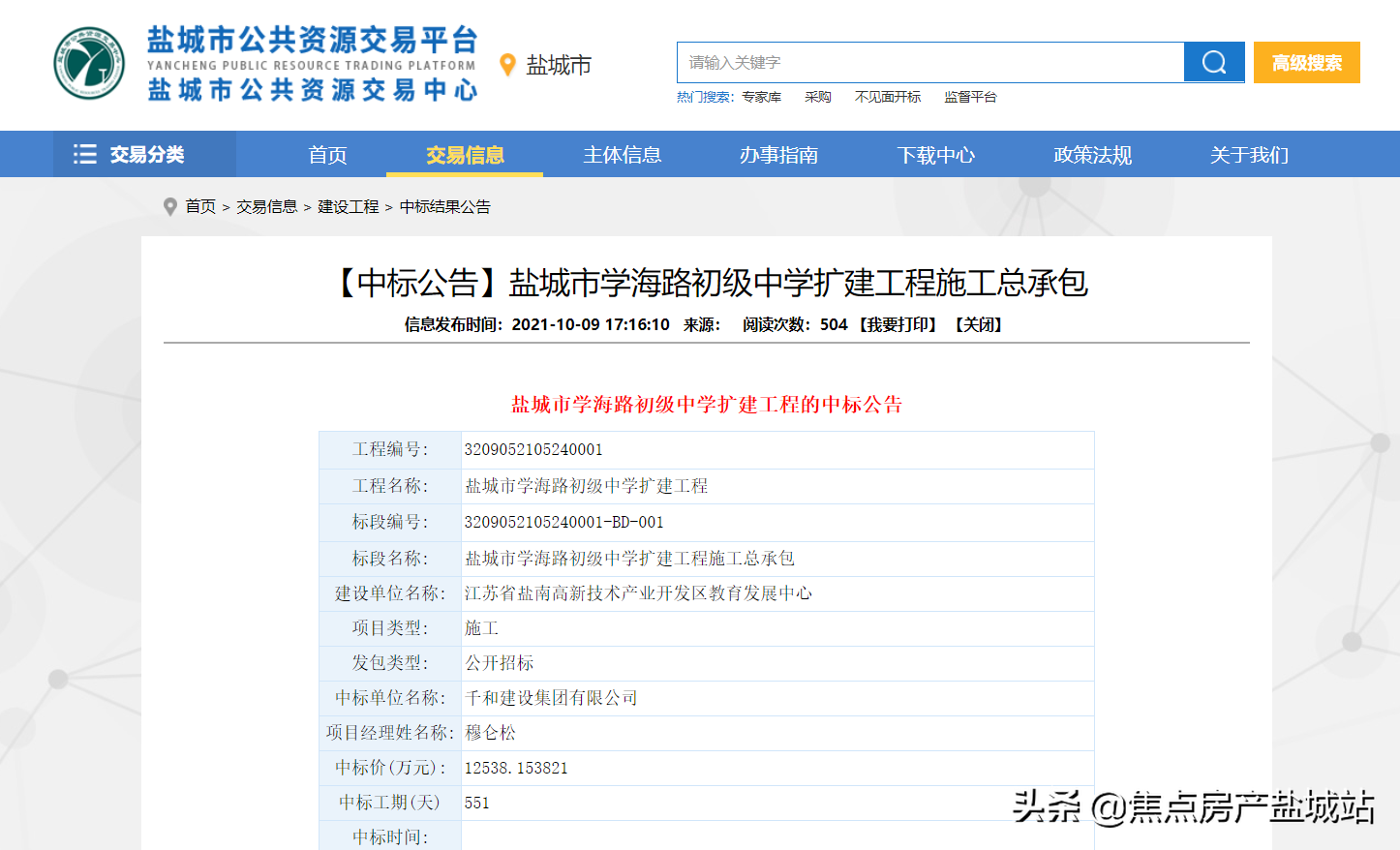Click the 交易分类 list icon
The image size is (1400, 850).
[85, 154]
